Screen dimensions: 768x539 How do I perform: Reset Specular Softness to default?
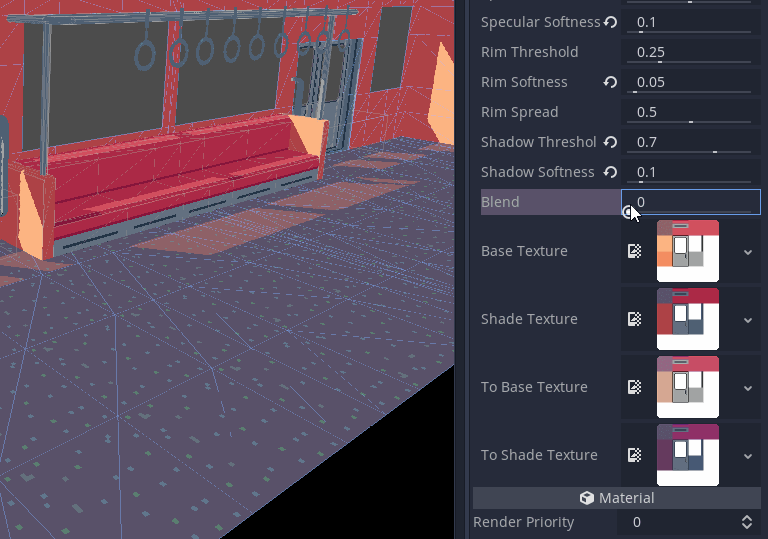[x=610, y=22]
